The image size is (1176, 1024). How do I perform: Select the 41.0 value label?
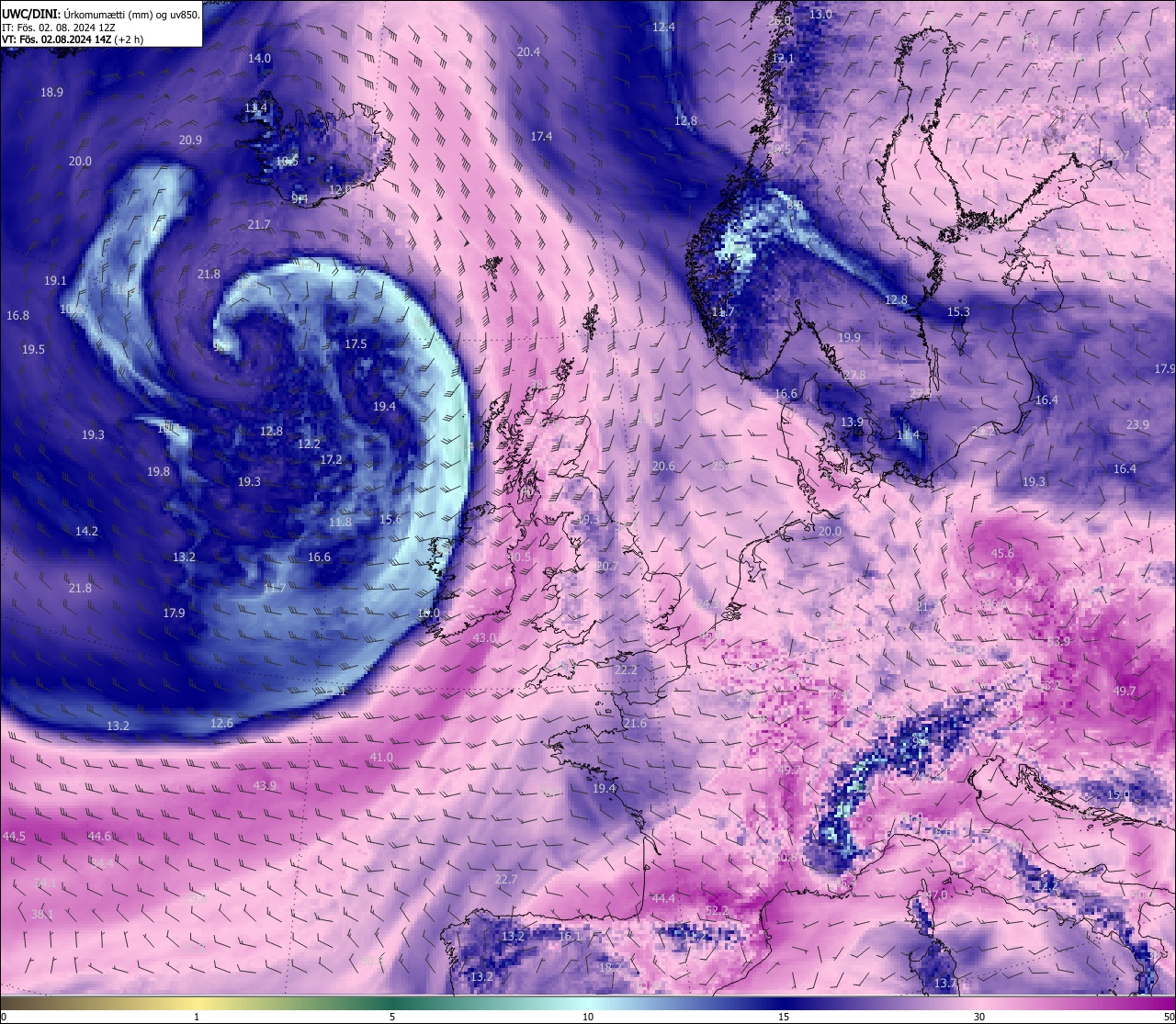[381, 757]
